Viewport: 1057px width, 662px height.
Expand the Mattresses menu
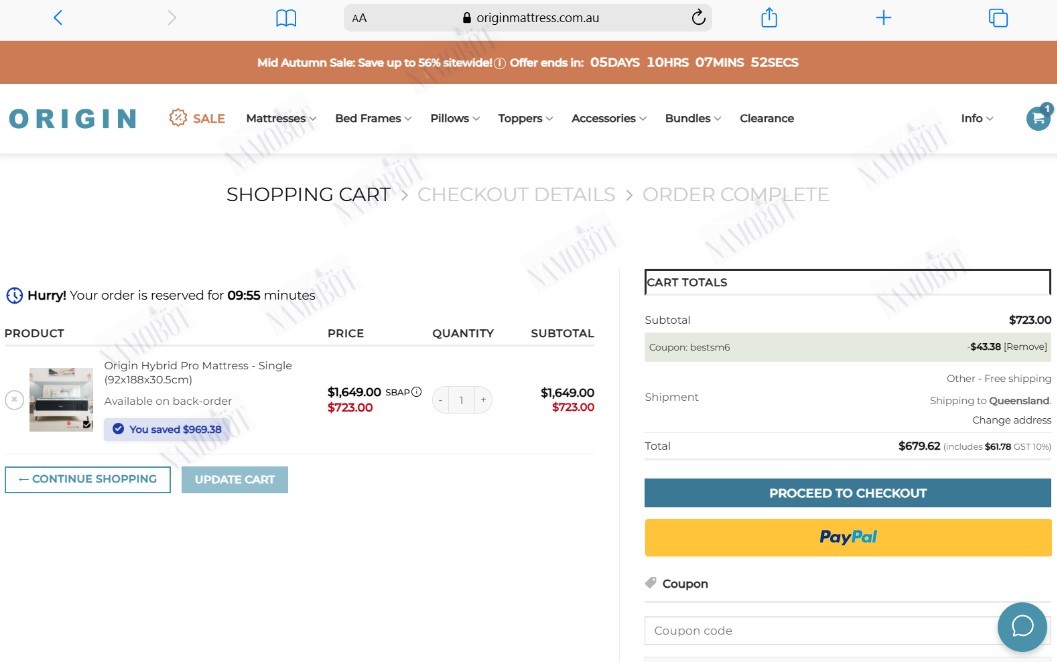click(x=281, y=118)
